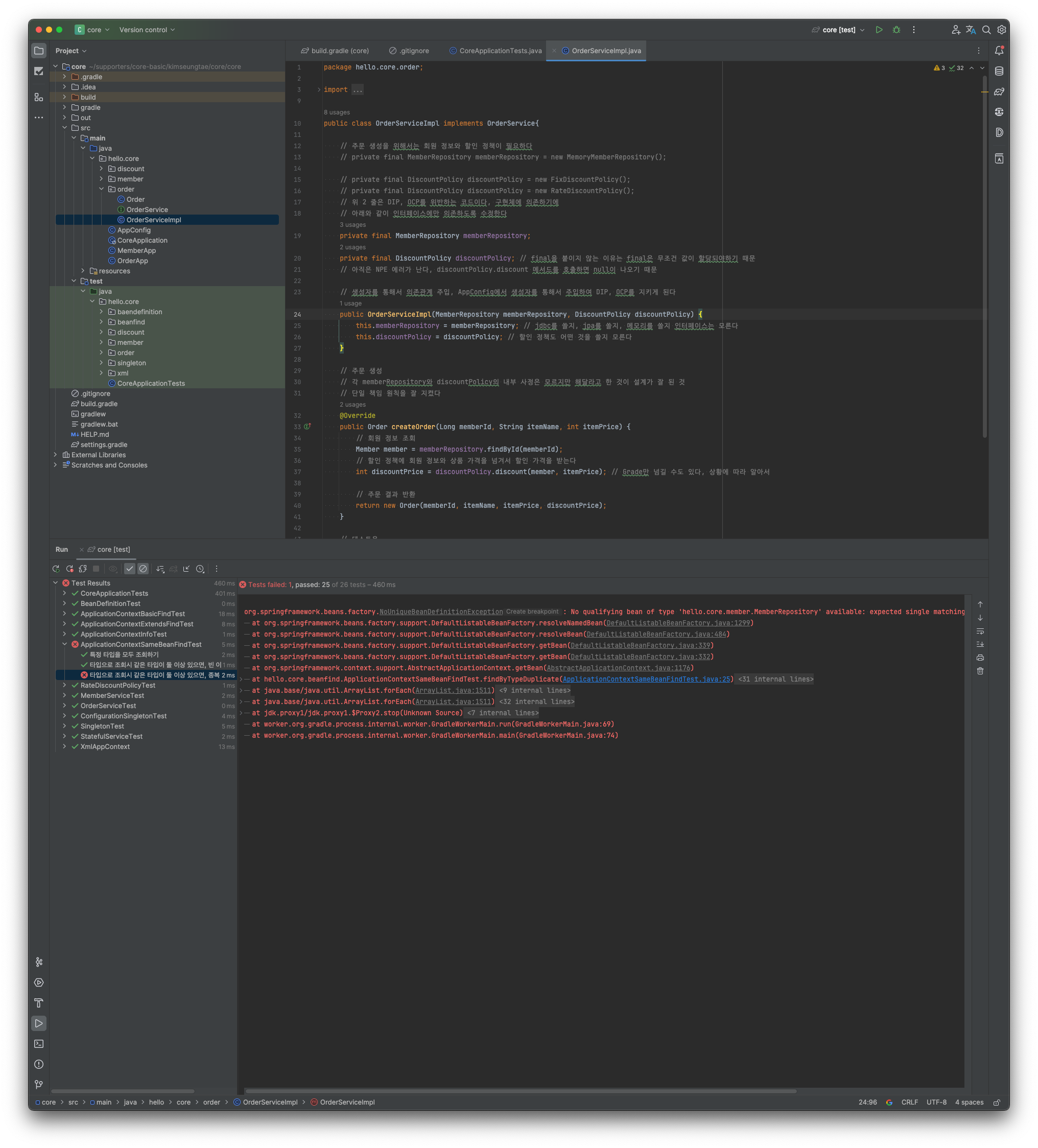
Task: Open the Database tool window
Action: pyautogui.click(x=999, y=71)
